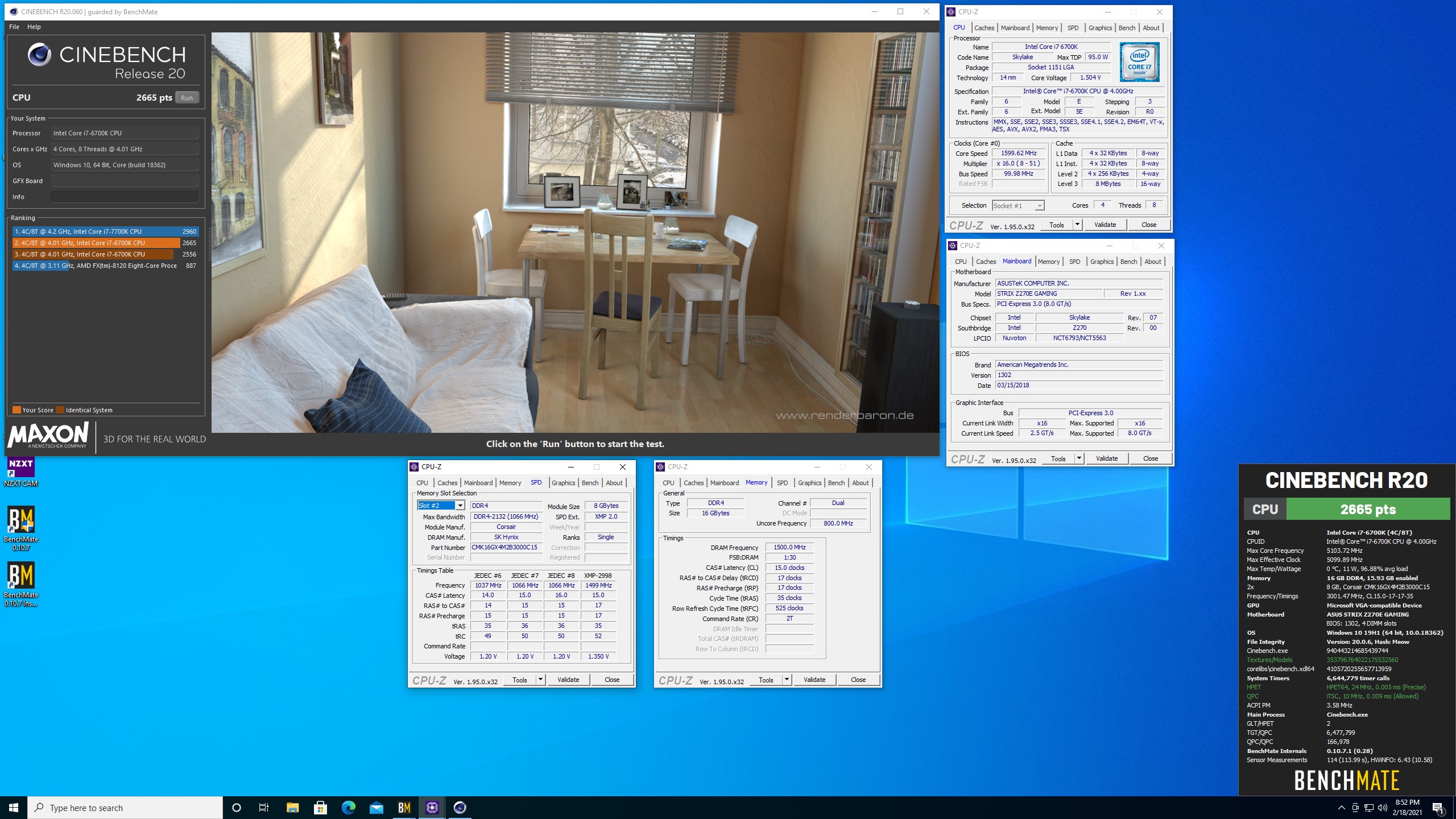Click Tools button in CPU-Z SPD window
1456x819 pixels.
coord(520,680)
